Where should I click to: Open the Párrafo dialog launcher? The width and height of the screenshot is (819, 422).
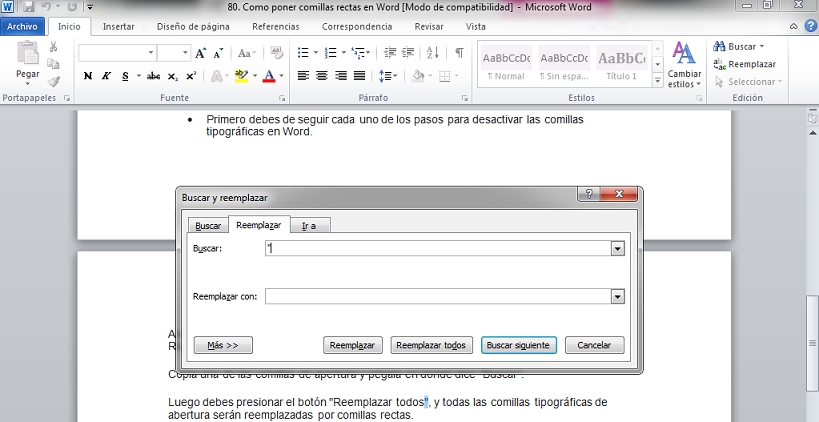[464, 98]
